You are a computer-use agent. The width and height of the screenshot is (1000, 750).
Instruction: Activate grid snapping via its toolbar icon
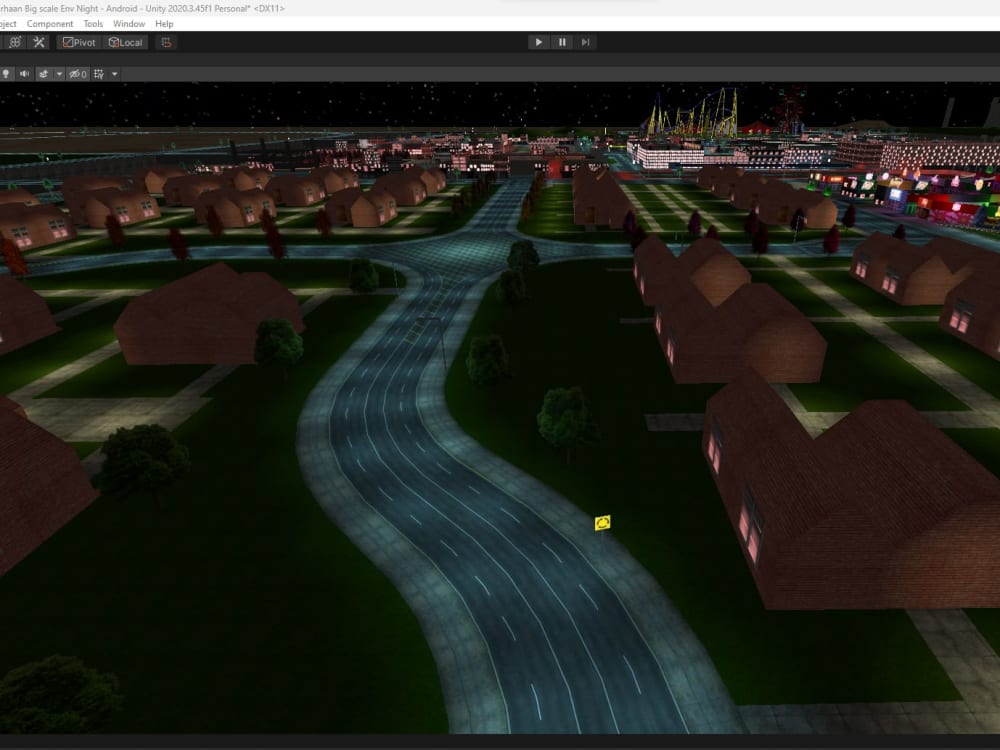pos(168,42)
